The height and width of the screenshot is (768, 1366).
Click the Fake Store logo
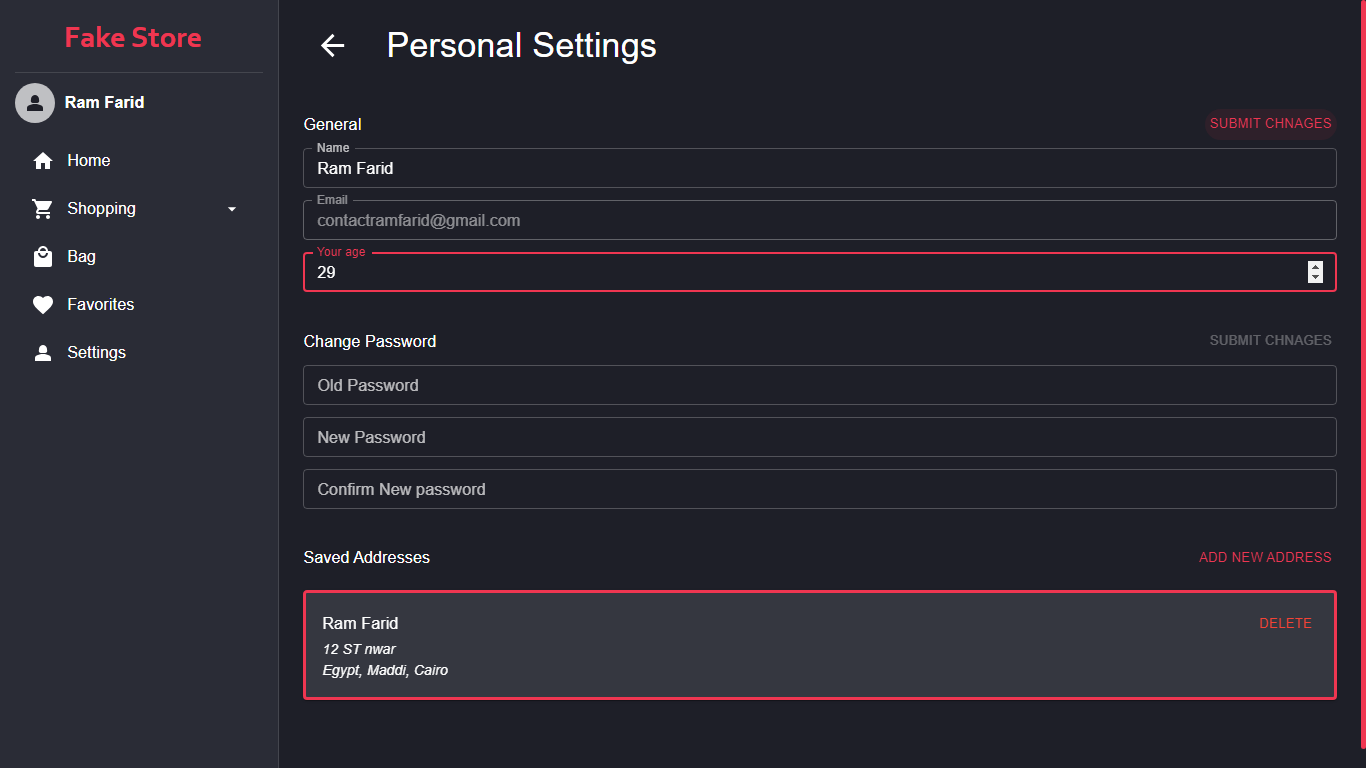pos(133,38)
